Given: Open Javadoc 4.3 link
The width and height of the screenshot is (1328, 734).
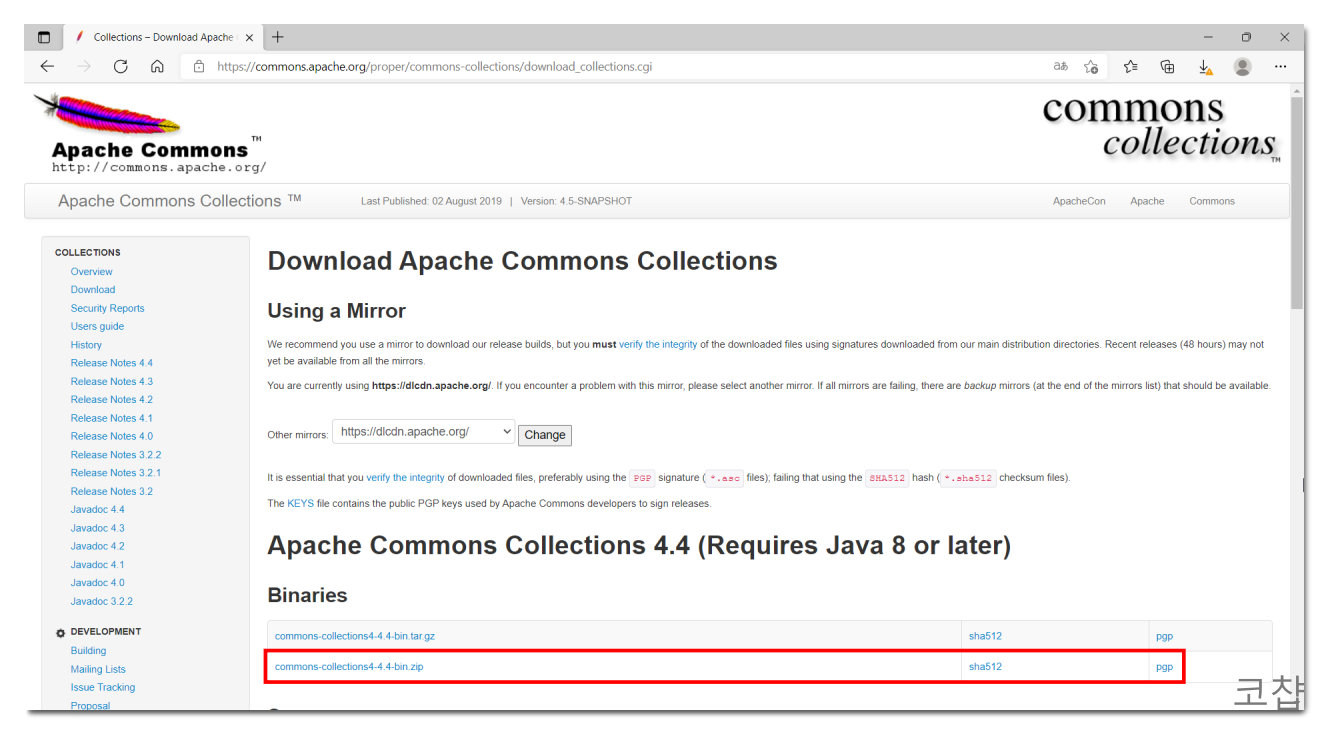Looking at the screenshot, I should [x=97, y=528].
